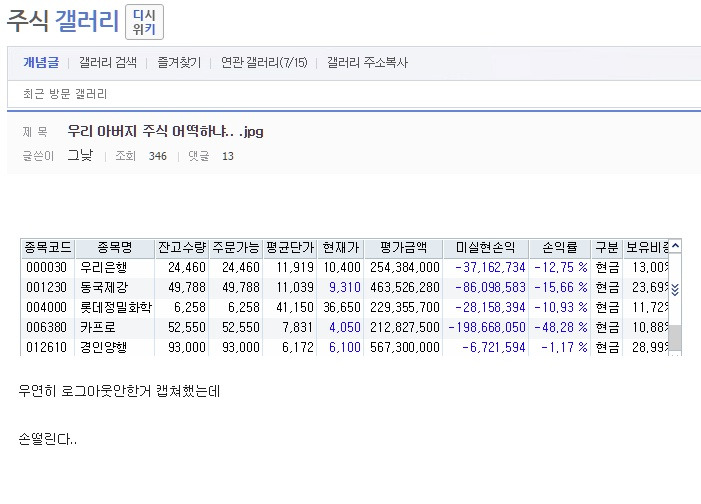Expand 연관 갤러리(7/15) list
Image resolution: width=701 pixels, height=504 pixels.
click(x=264, y=63)
